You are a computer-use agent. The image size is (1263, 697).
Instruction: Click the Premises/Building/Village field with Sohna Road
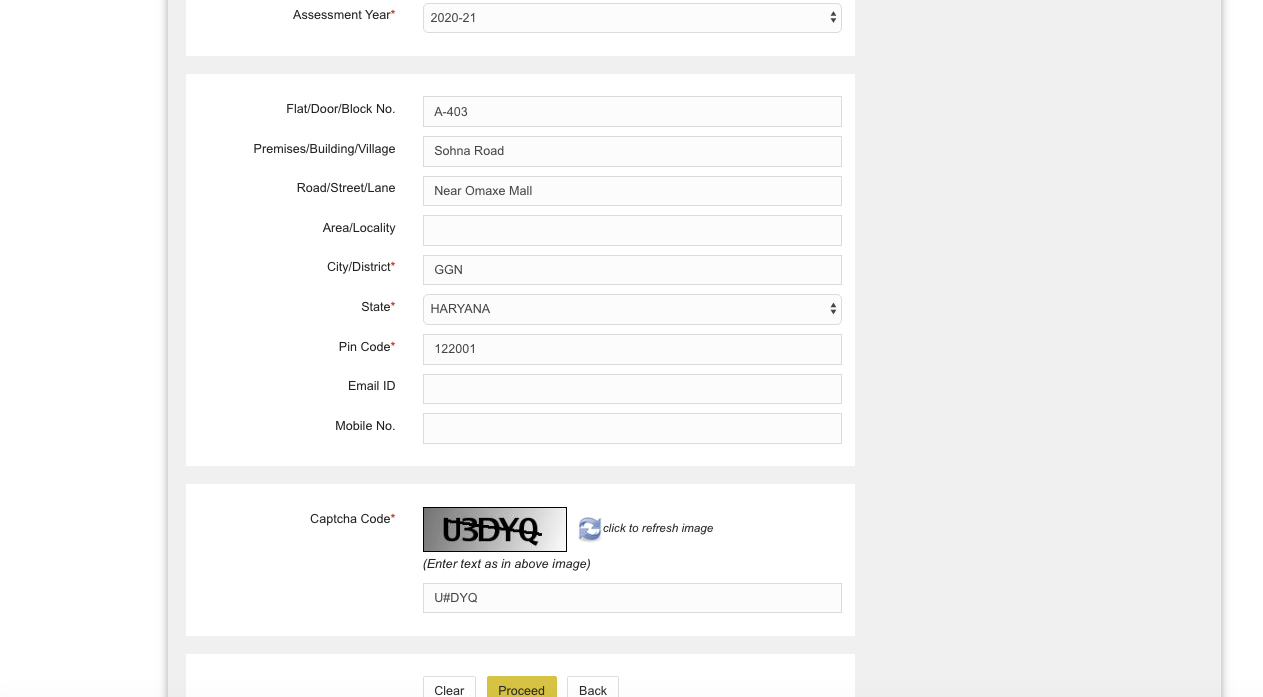[x=632, y=151]
